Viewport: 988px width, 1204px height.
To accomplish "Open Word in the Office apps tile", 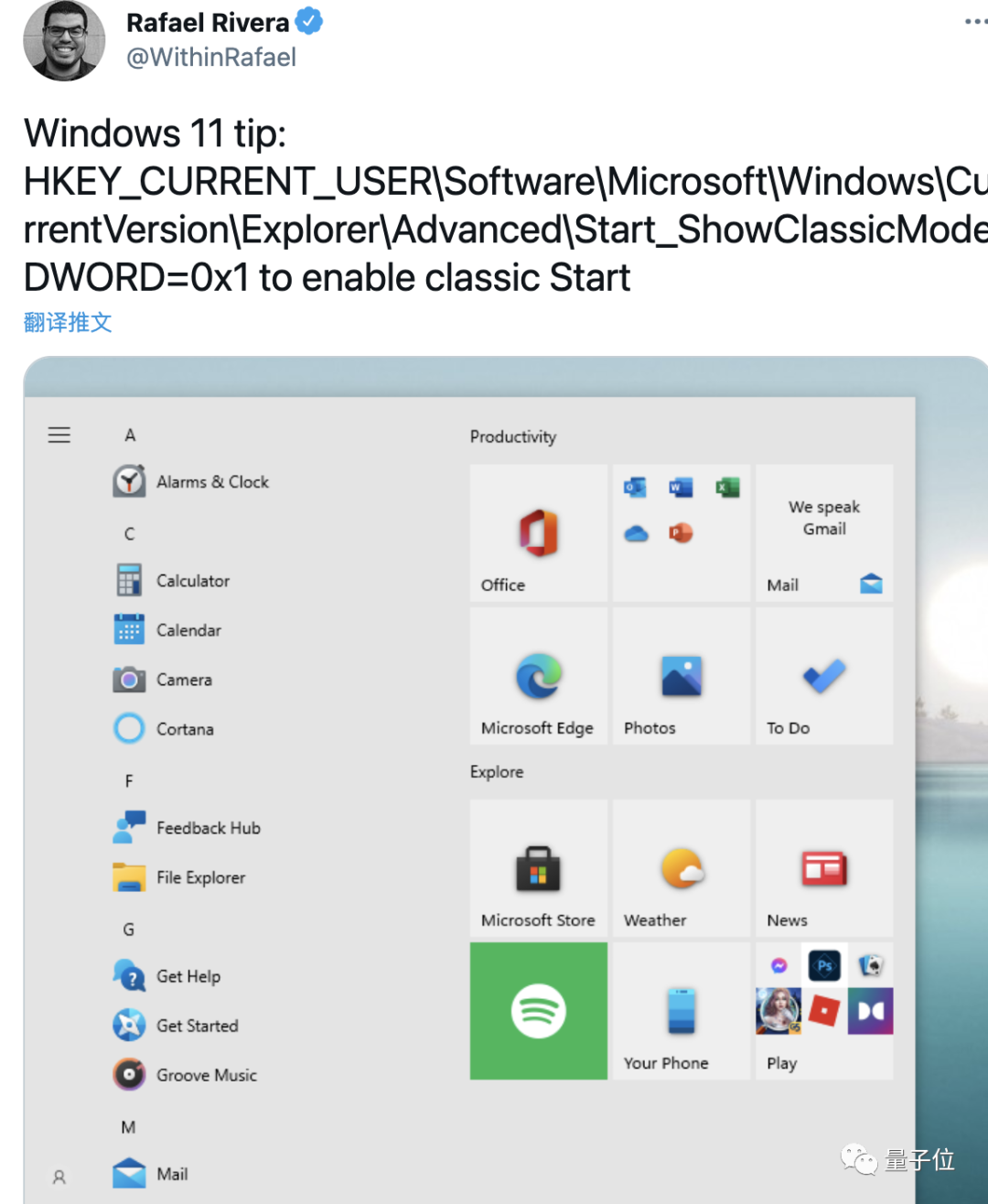I will click(x=681, y=487).
